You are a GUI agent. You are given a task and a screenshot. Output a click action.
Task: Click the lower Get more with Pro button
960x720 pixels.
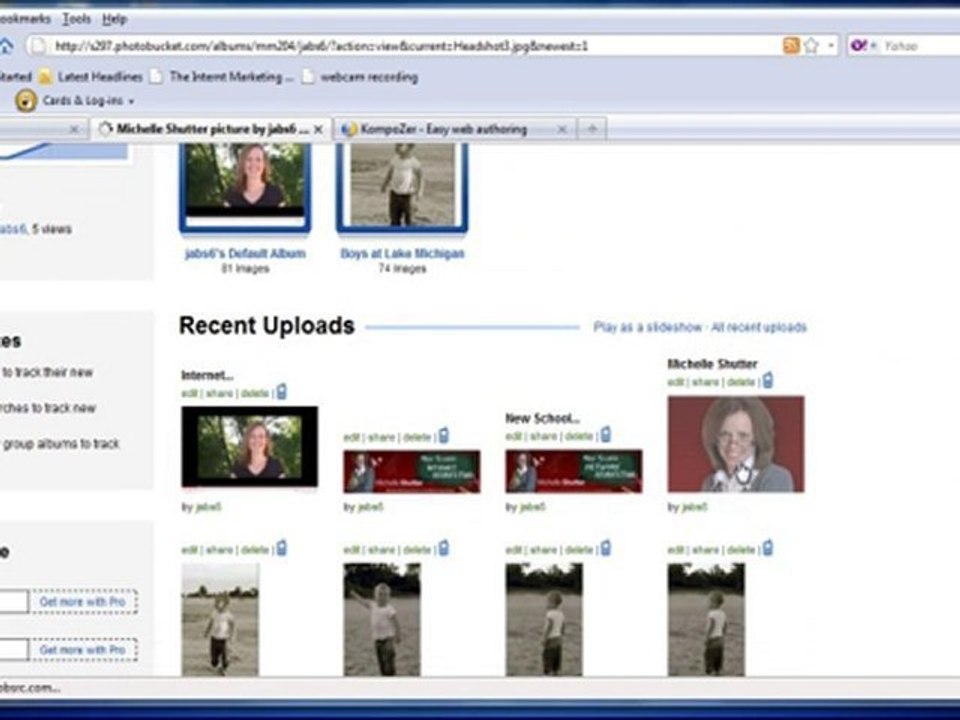click(83, 650)
